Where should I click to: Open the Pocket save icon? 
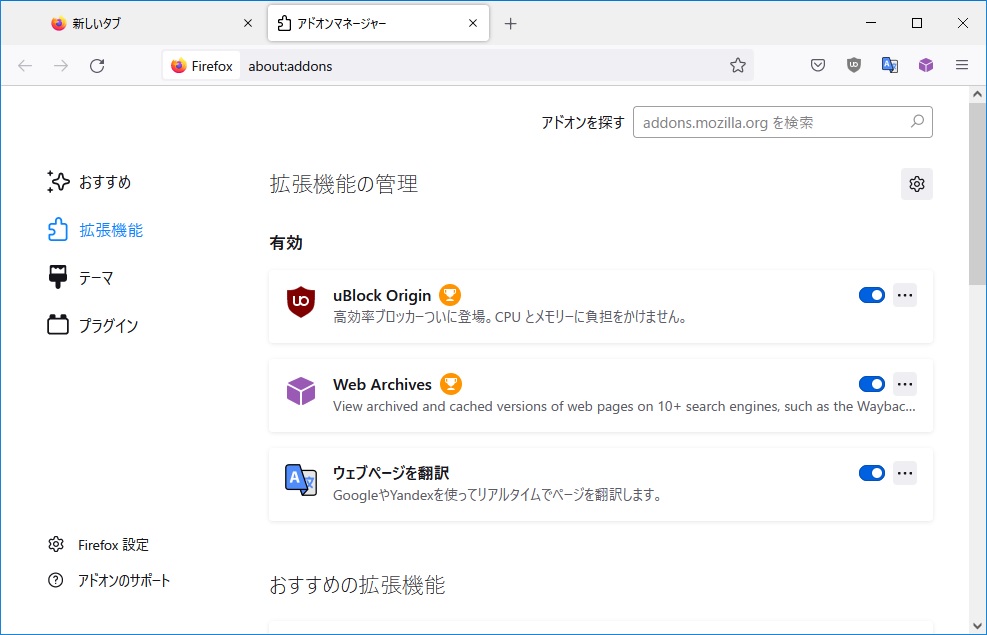(x=817, y=65)
